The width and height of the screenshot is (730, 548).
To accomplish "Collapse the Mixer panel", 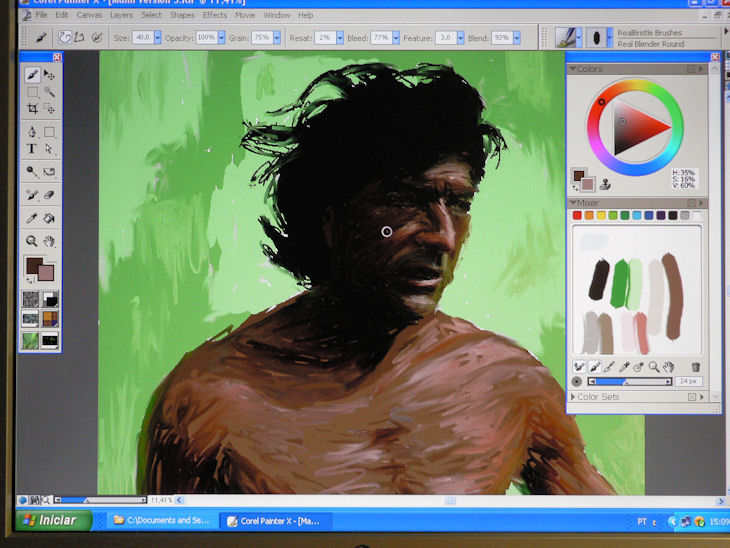I will coord(573,203).
